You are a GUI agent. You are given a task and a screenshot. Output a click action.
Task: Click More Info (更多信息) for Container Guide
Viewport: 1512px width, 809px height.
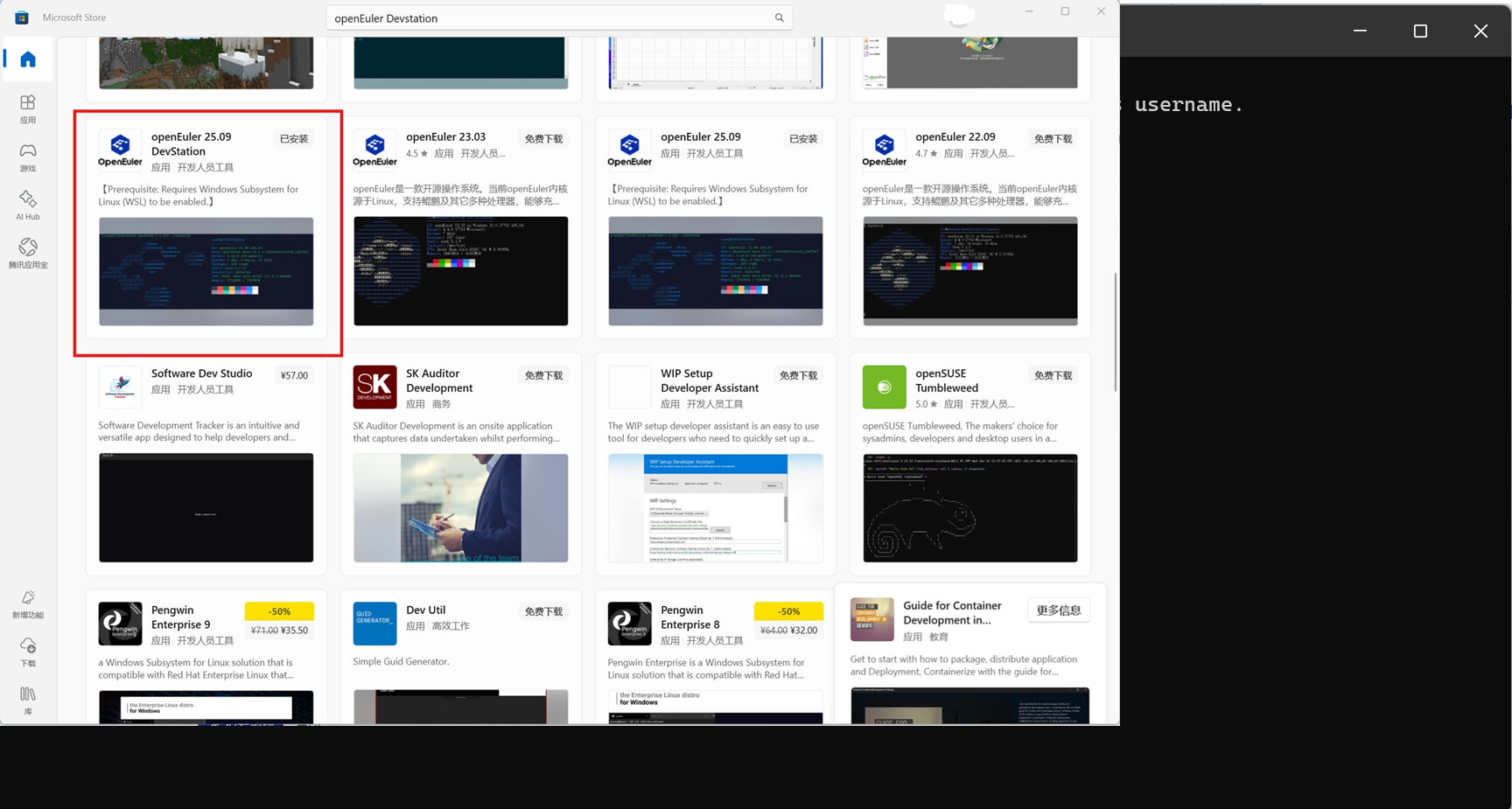(1058, 610)
